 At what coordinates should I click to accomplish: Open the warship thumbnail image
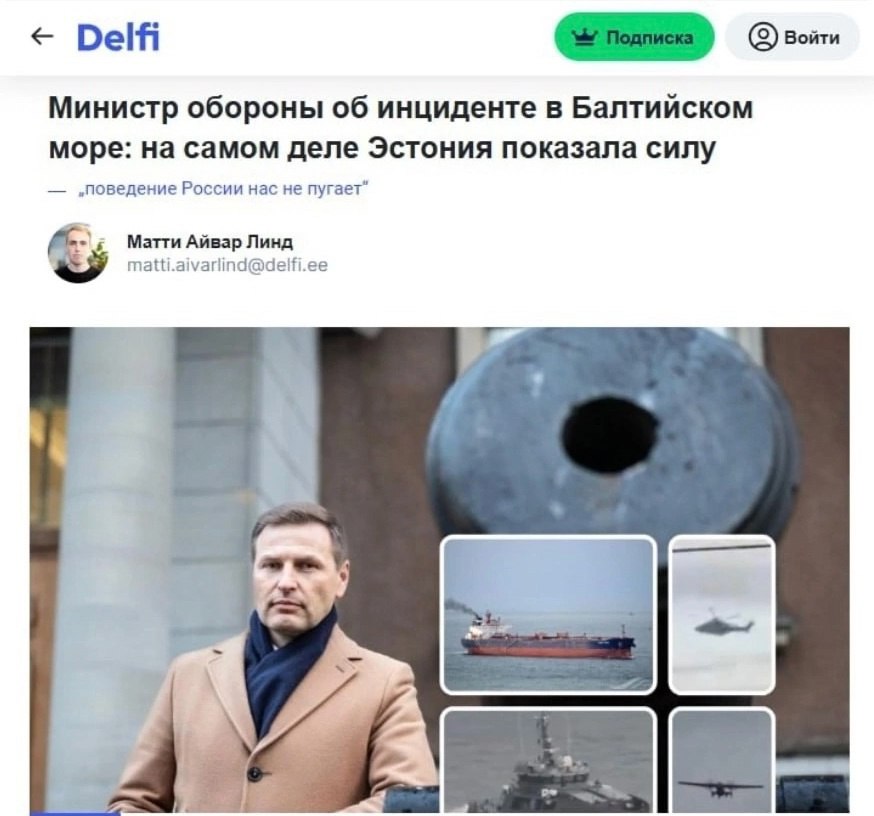coord(548,760)
